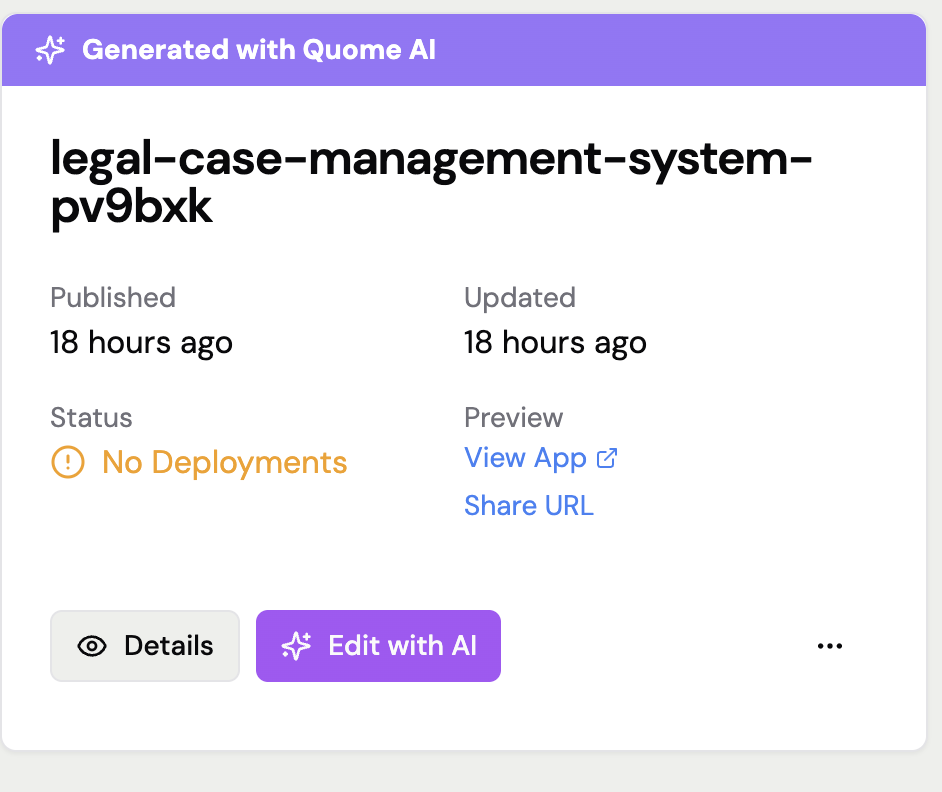Click the 18 hours ago value under Updated
The image size is (942, 792).
click(555, 343)
